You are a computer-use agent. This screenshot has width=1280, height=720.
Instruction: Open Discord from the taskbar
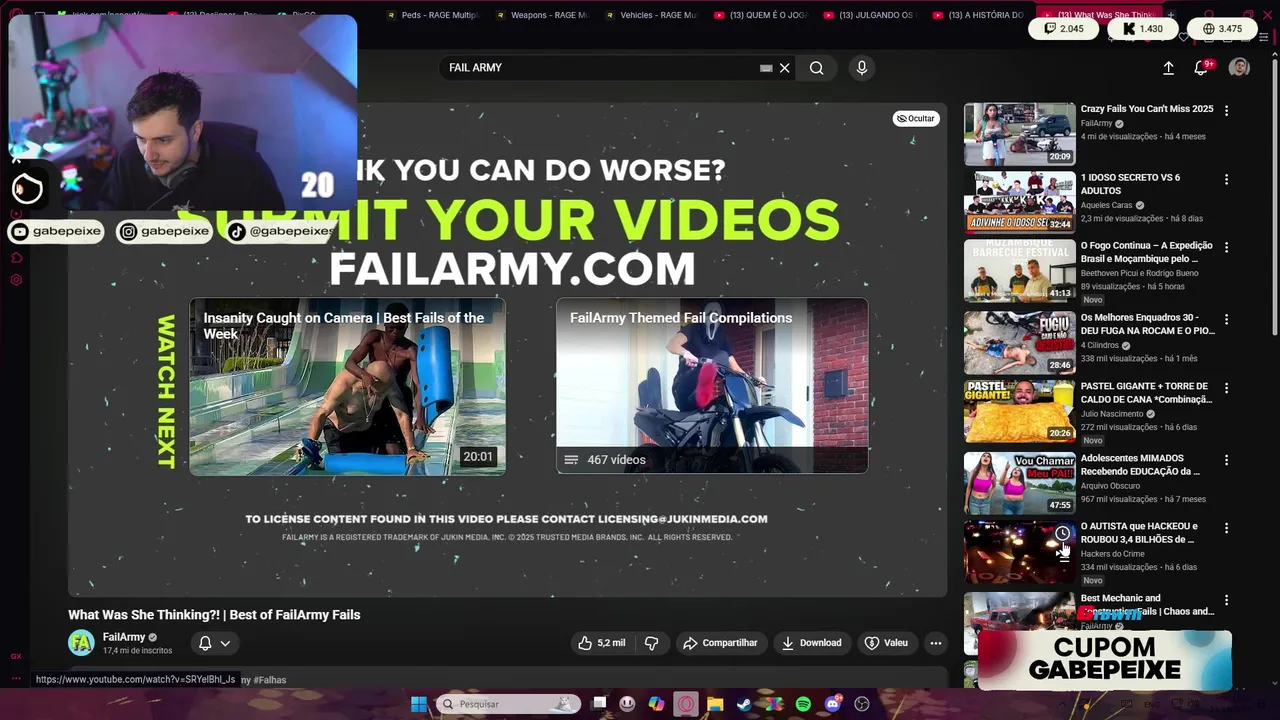point(833,704)
